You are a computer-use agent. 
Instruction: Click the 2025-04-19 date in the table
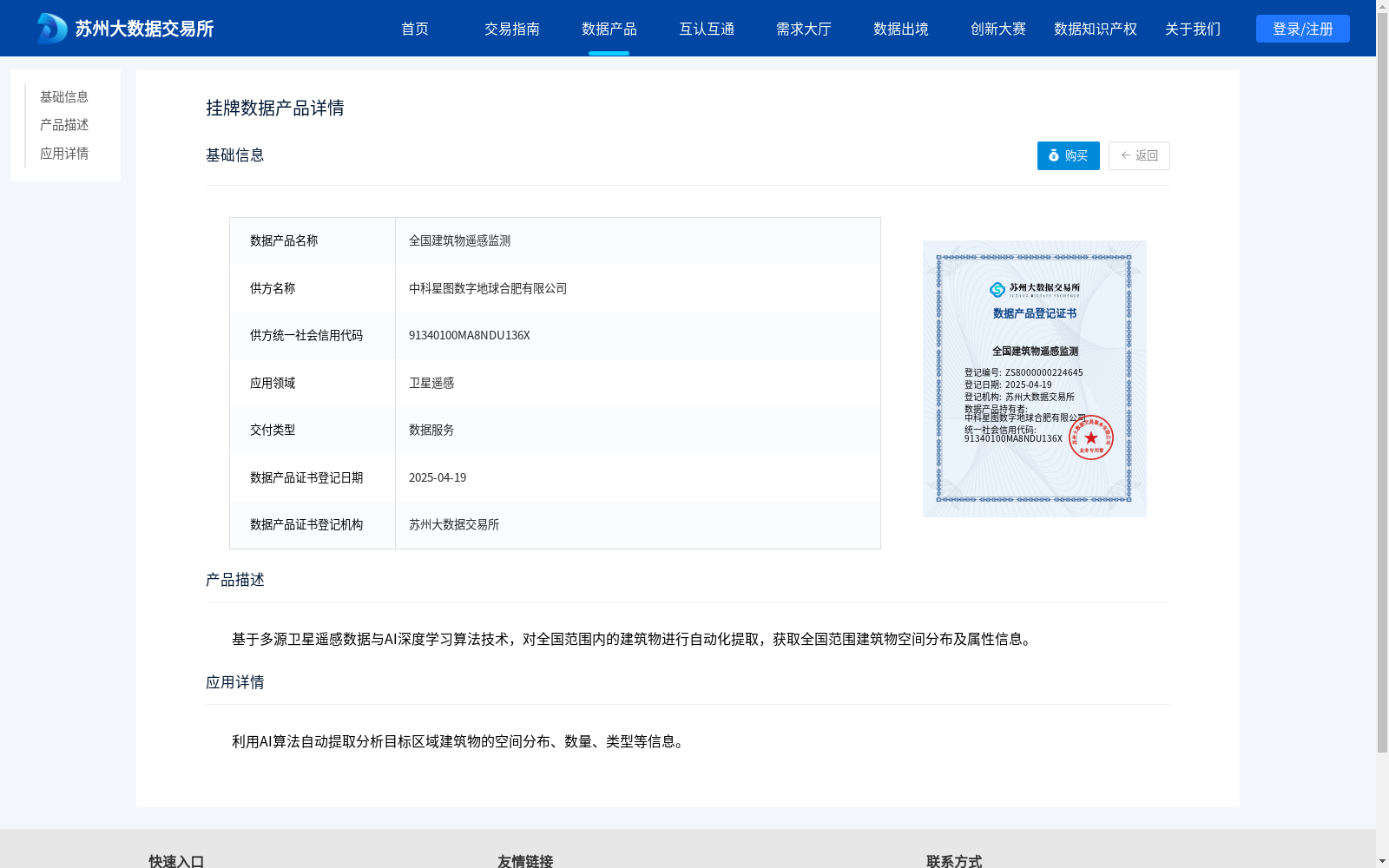[x=438, y=477]
